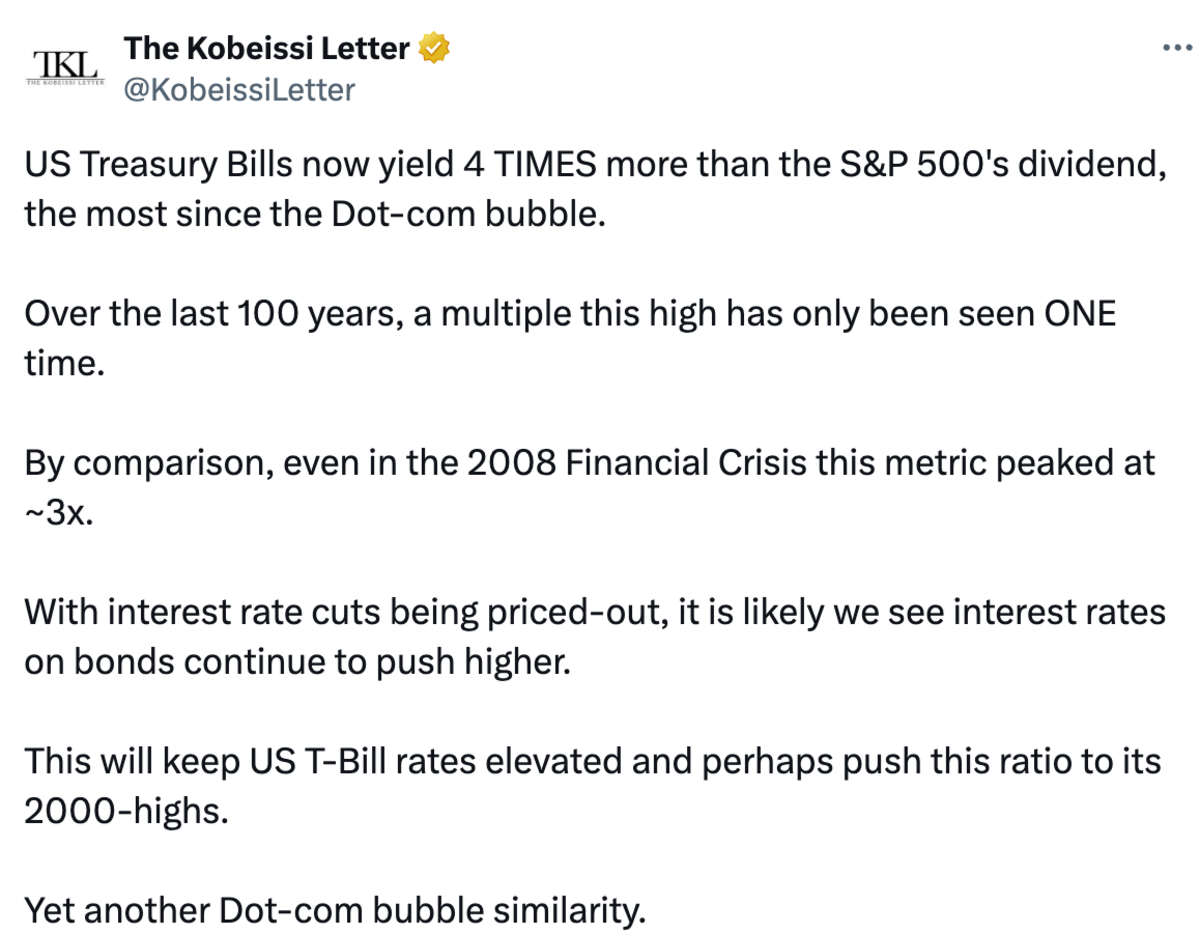
Task: Open The Kobeissi Letter display name
Action: (x=266, y=47)
